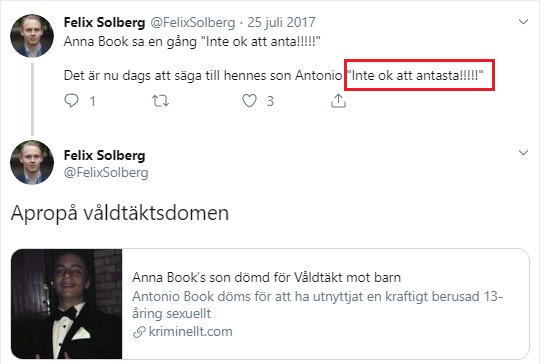Open the Felix Solberg name in the second tweet

[104, 155]
